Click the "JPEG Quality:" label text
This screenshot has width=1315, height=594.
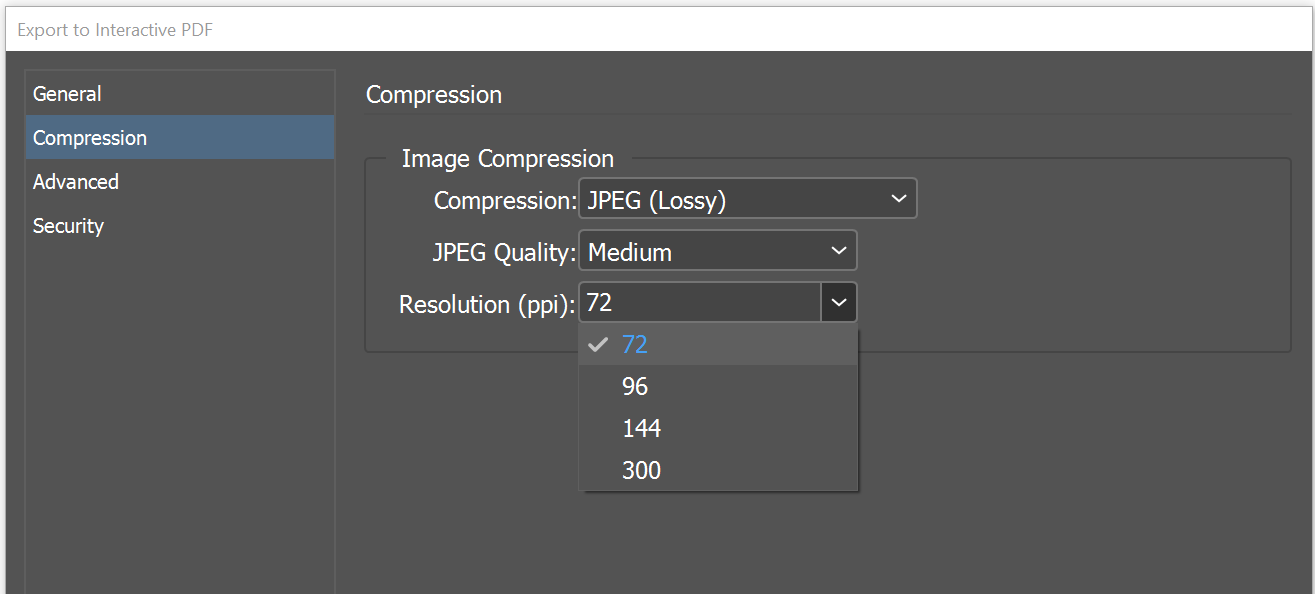point(503,253)
